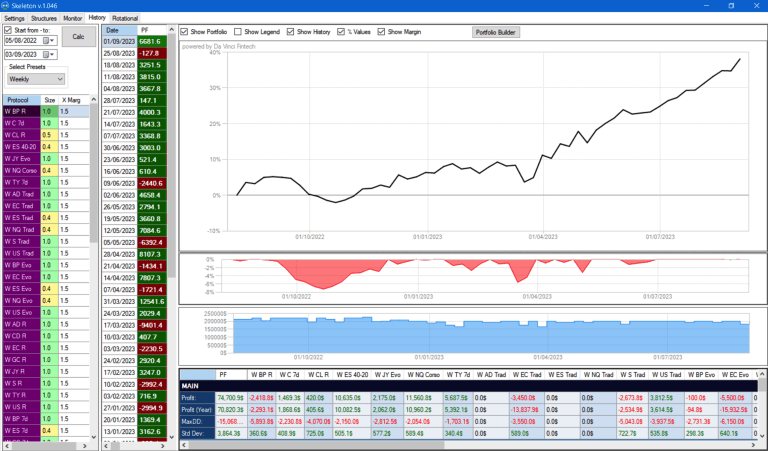This screenshot has height=451, width=768.
Task: Disable the Show Portfolio checkbox
Action: coord(185,32)
